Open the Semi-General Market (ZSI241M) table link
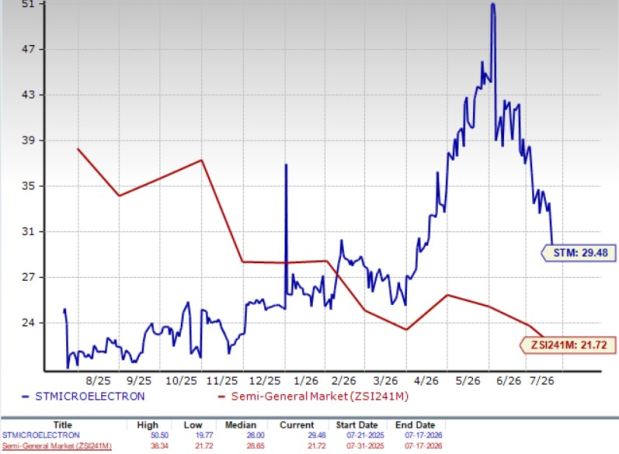619x454 pixels. tap(57, 446)
